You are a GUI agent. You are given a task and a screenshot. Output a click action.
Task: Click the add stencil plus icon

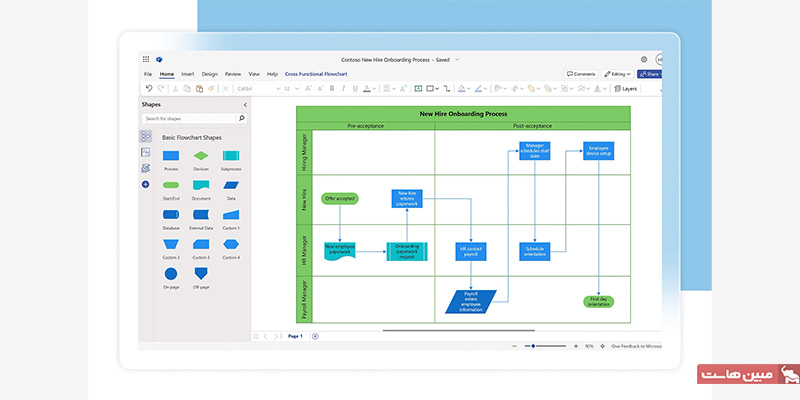pos(146,184)
